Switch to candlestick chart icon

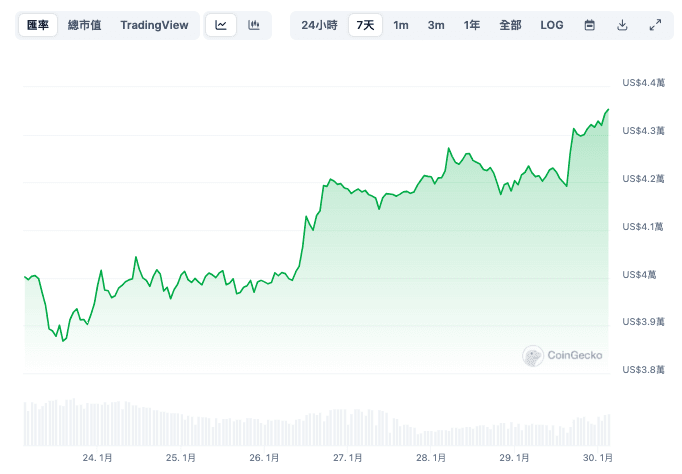254,25
